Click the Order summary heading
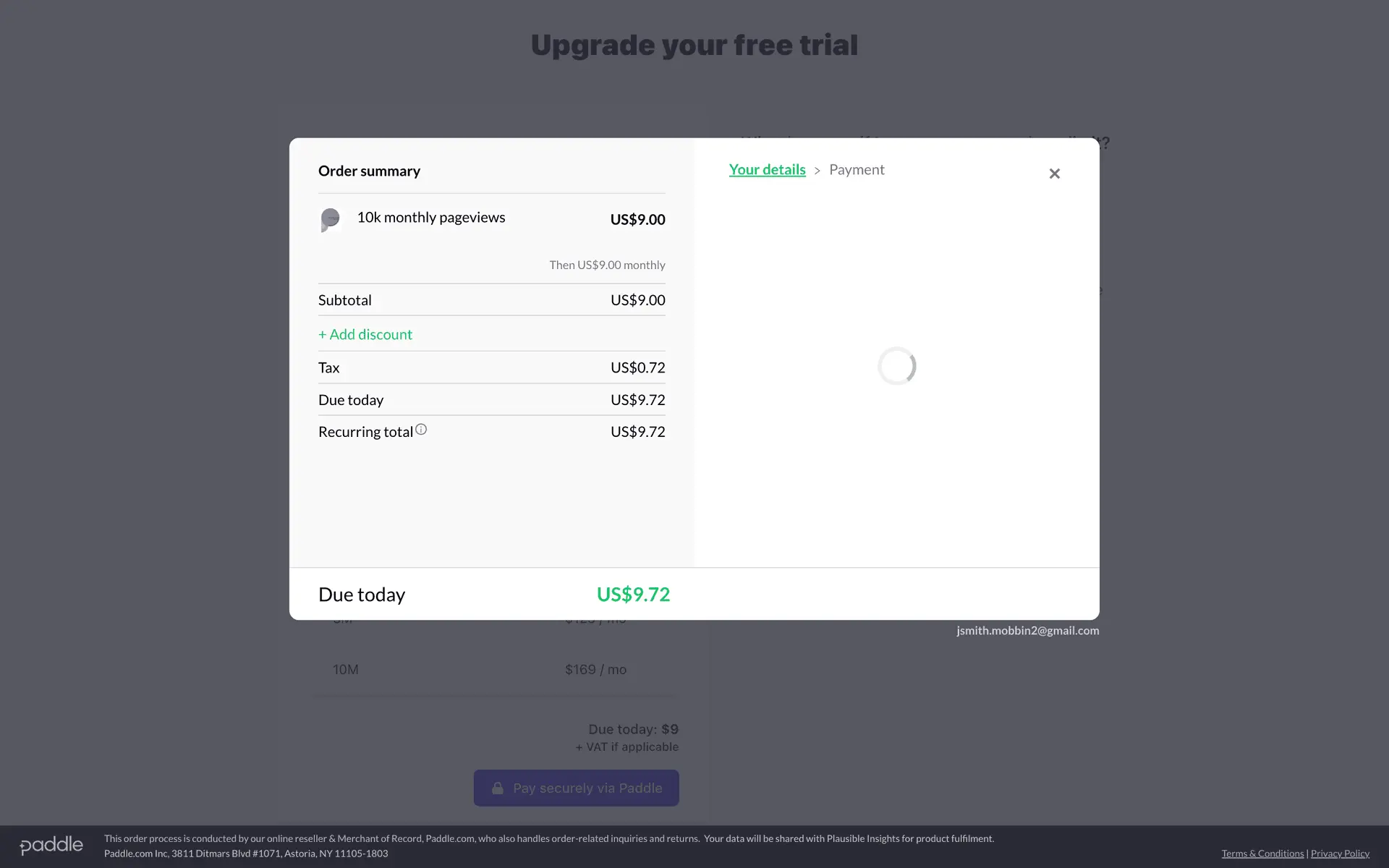The height and width of the screenshot is (868, 1389). 369,171
